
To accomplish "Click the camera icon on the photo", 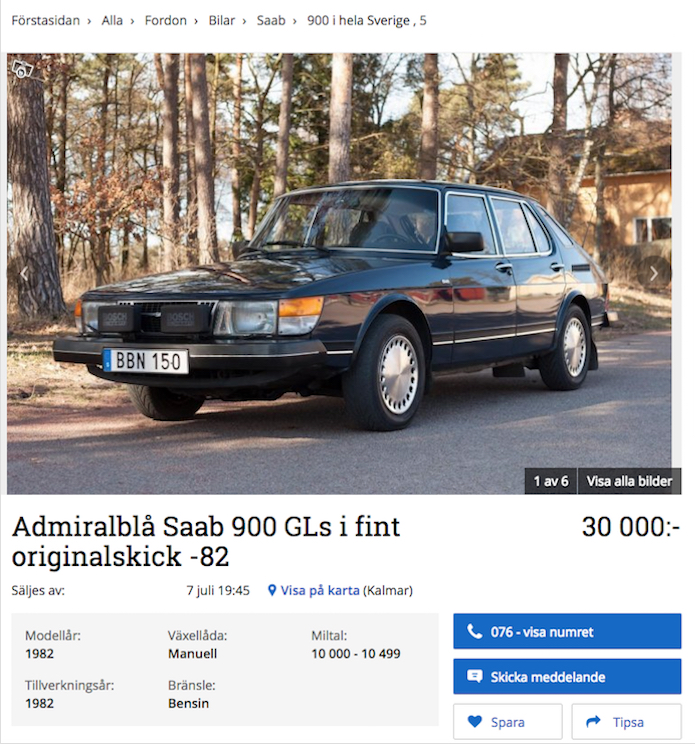I will pyautogui.click(x=23, y=69).
